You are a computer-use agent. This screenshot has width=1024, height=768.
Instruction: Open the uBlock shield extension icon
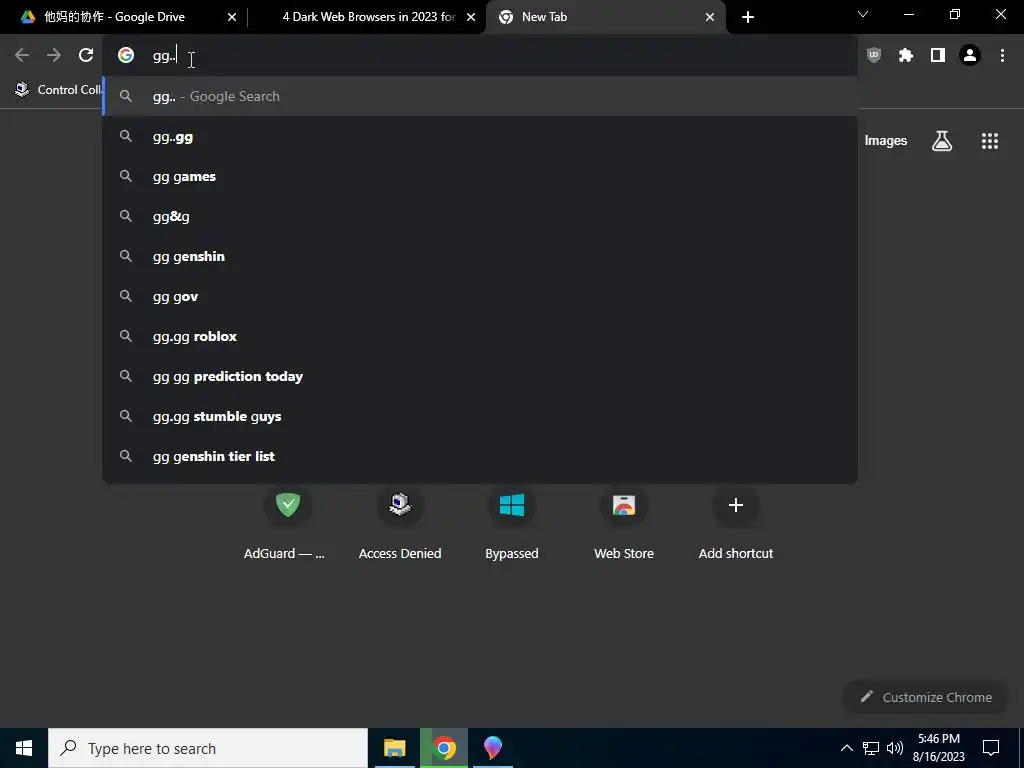(x=873, y=56)
